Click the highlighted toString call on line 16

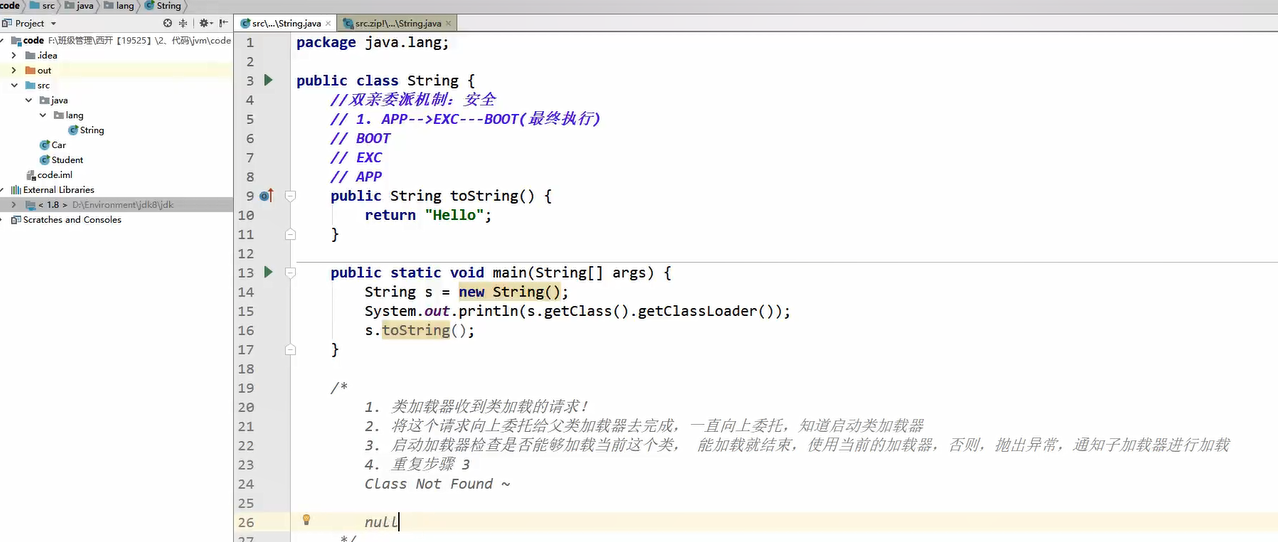click(415, 330)
